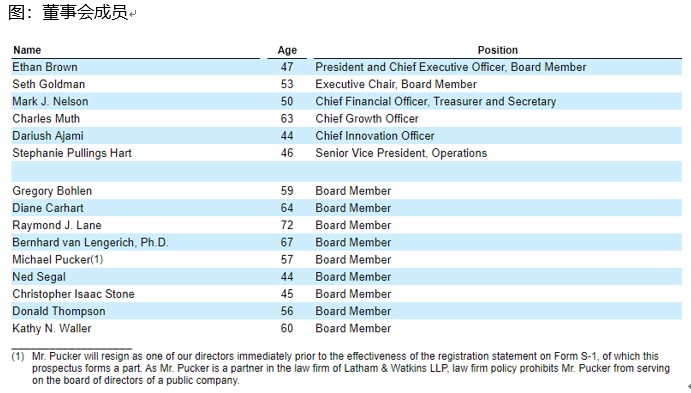The width and height of the screenshot is (691, 393).
Task: Select Dariush Ajami row name
Action: [48, 136]
